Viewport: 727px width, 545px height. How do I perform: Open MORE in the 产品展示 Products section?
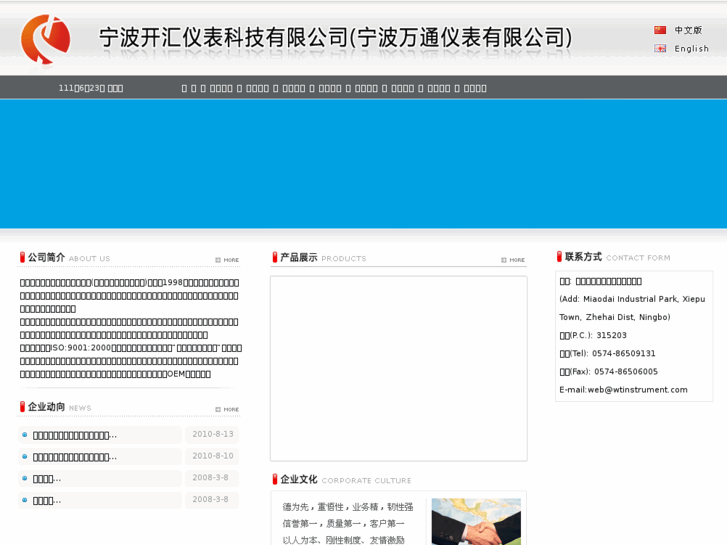pyautogui.click(x=513, y=260)
